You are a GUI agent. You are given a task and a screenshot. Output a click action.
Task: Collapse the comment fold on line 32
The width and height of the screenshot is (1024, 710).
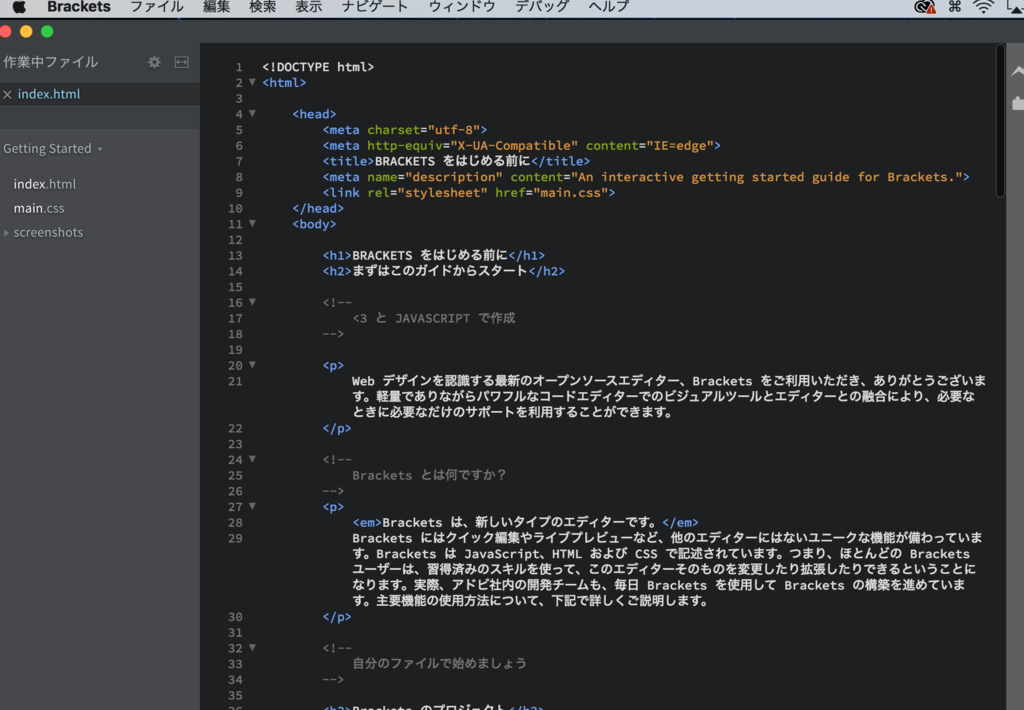pos(252,647)
